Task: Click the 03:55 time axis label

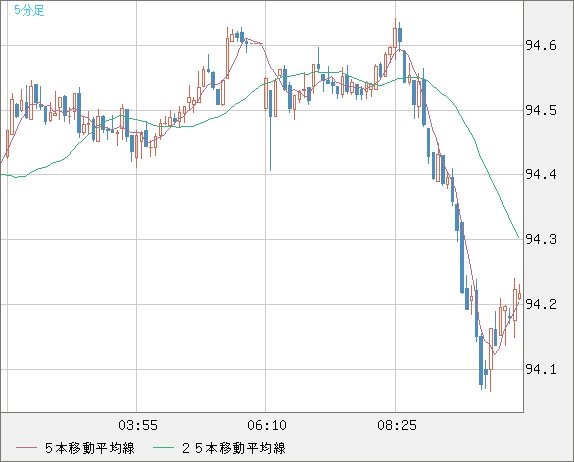Action: click(x=138, y=425)
